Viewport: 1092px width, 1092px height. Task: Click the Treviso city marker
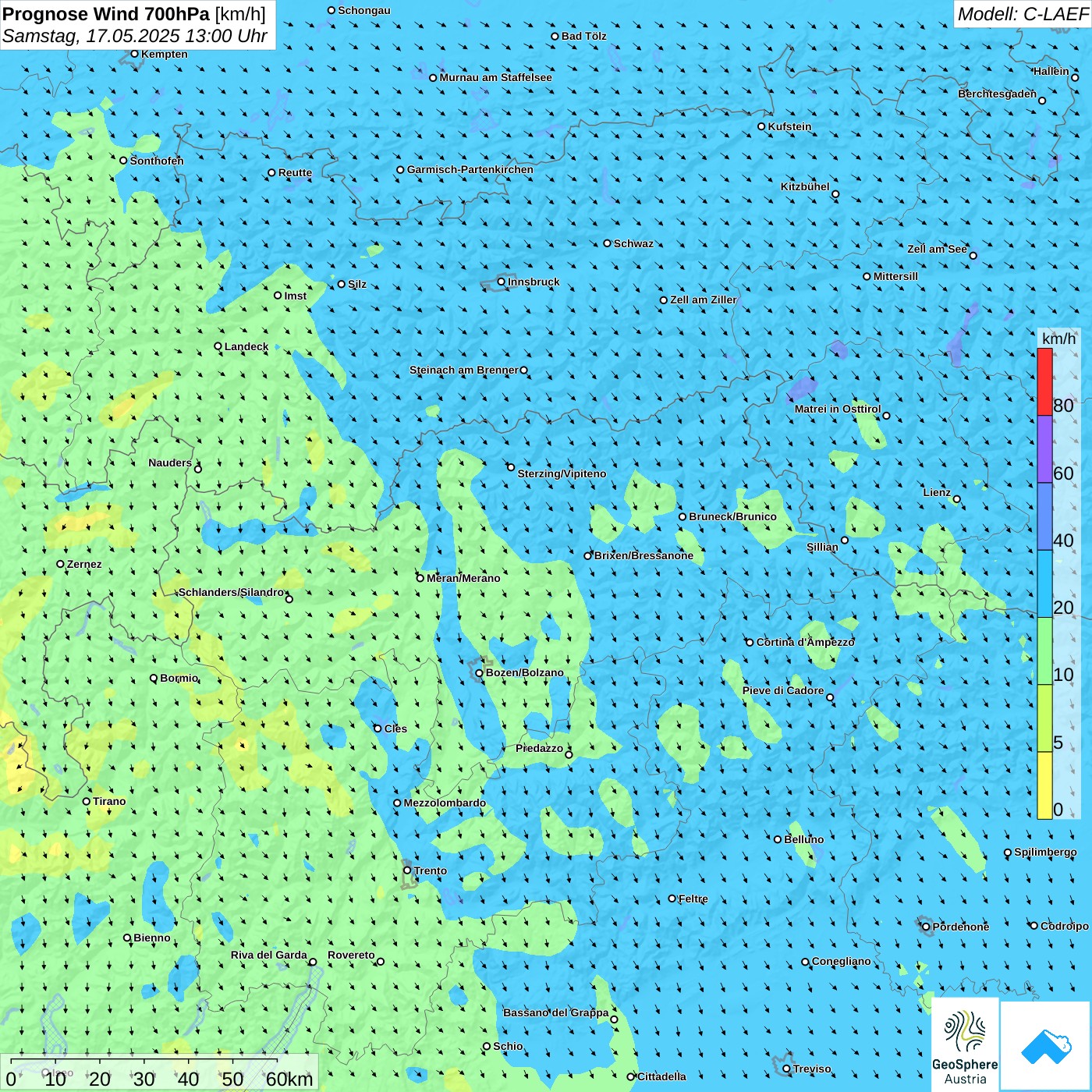coord(786,1069)
